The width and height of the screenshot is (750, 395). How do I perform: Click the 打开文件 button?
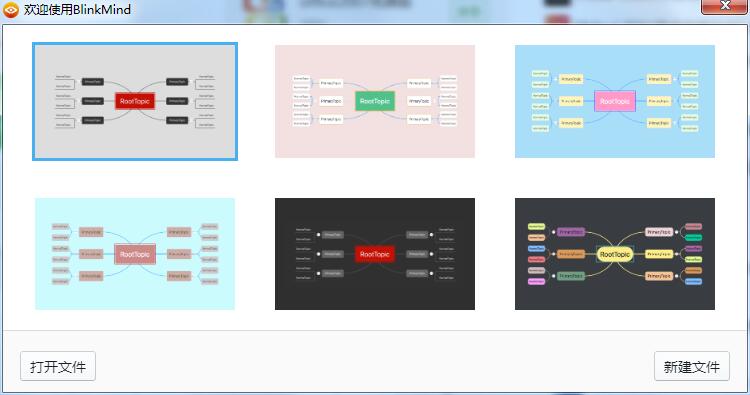[x=58, y=366]
